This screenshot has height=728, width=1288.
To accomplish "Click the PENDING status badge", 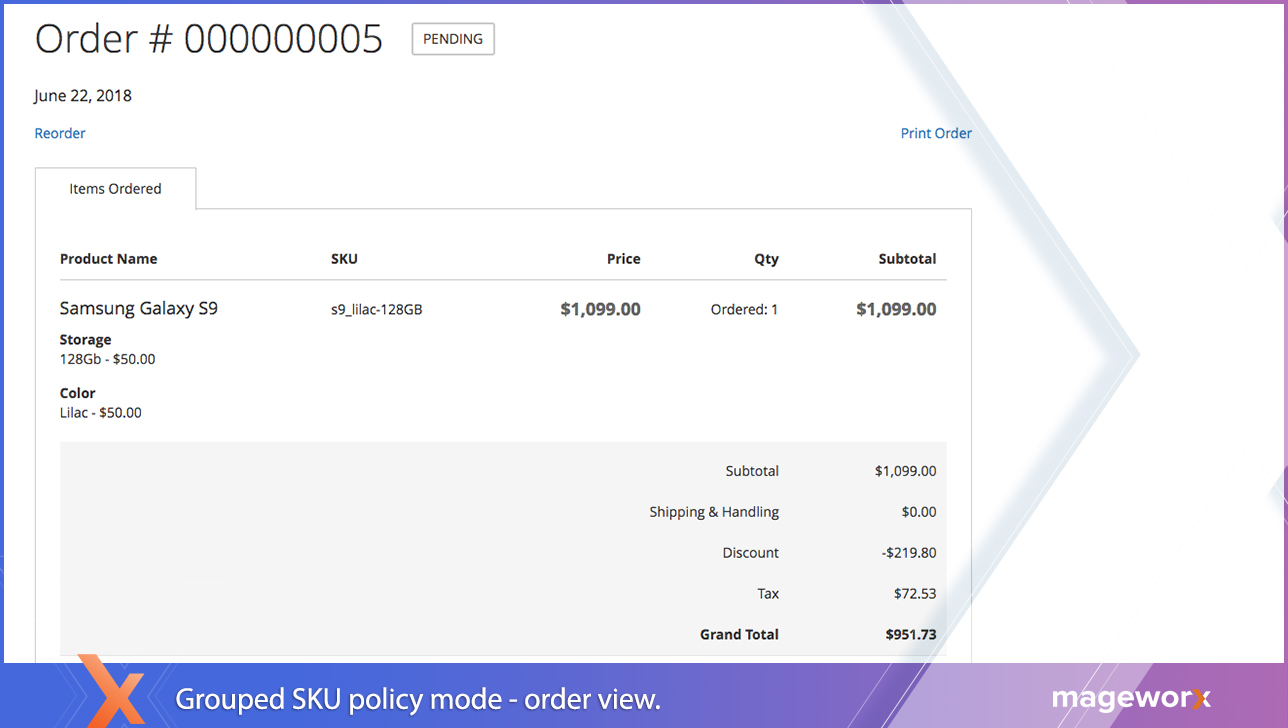I will [452, 39].
